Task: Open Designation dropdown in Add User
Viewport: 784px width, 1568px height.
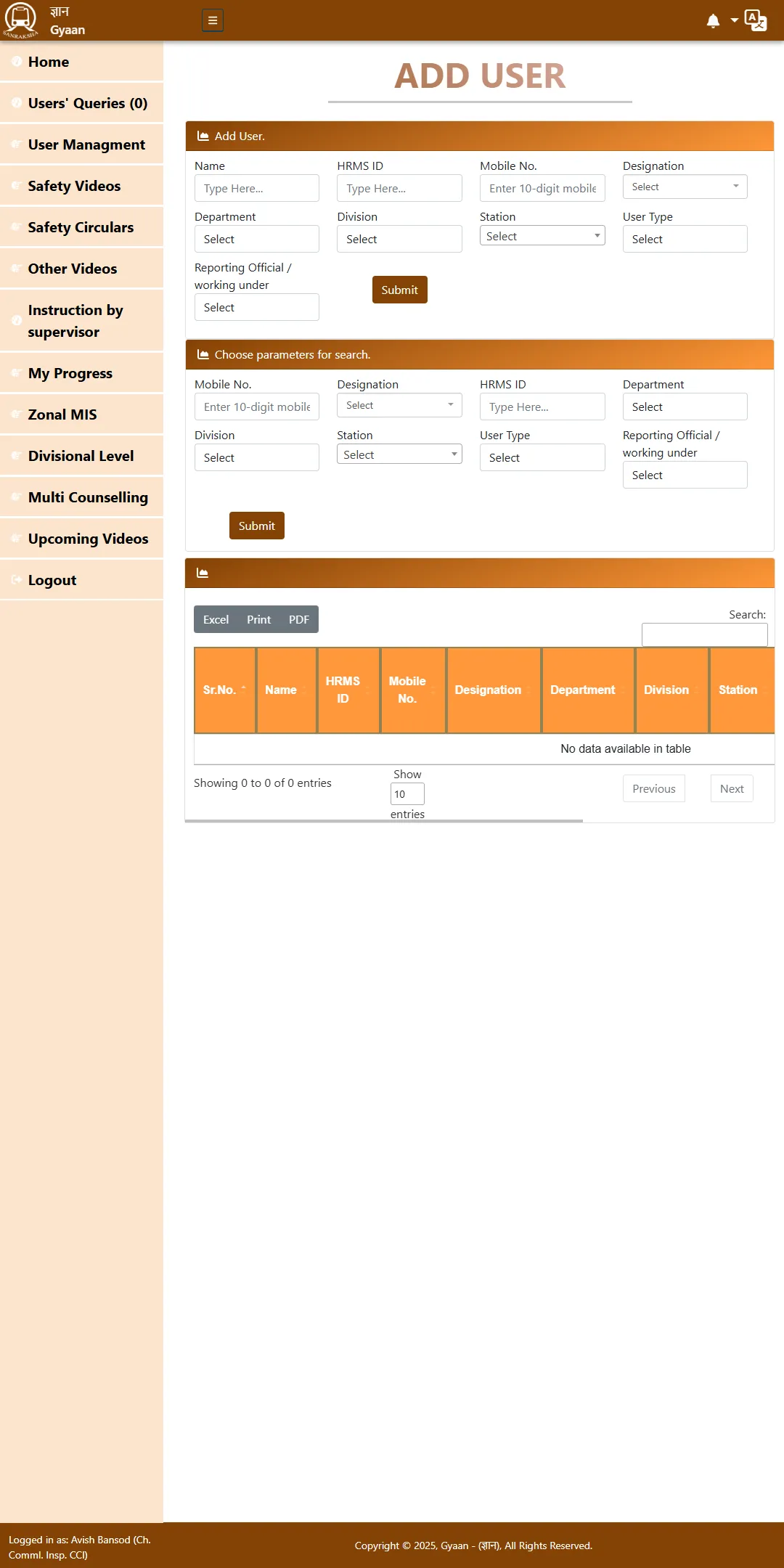Action: (685, 187)
